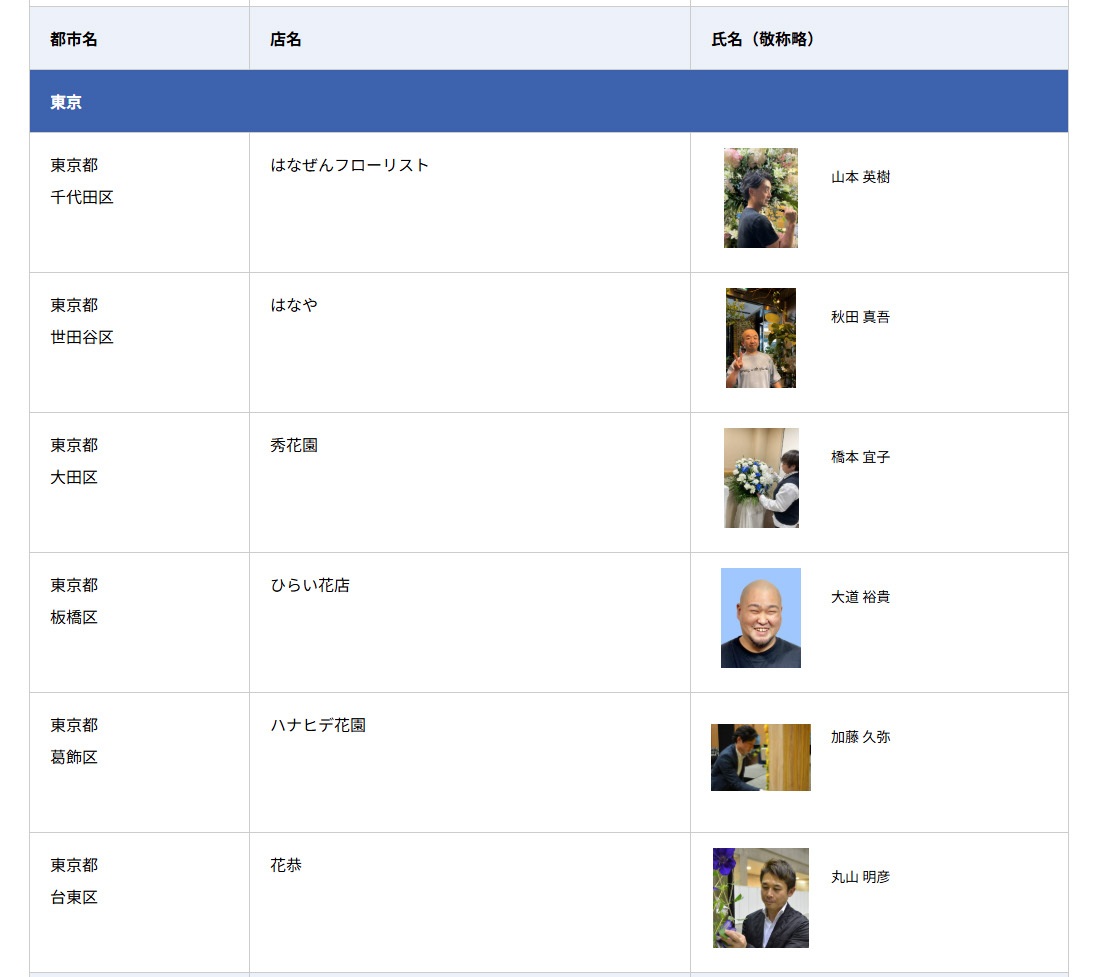Click the 氏名（敬称略） column header
The image size is (1098, 977).
pyautogui.click(x=763, y=39)
